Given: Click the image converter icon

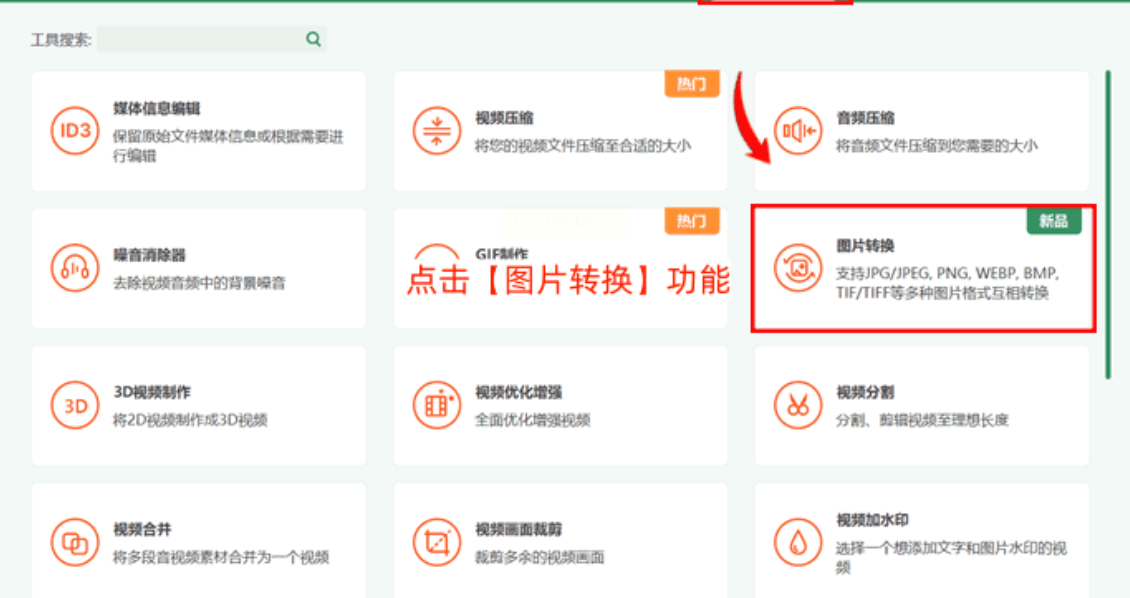Looking at the screenshot, I should (x=798, y=268).
